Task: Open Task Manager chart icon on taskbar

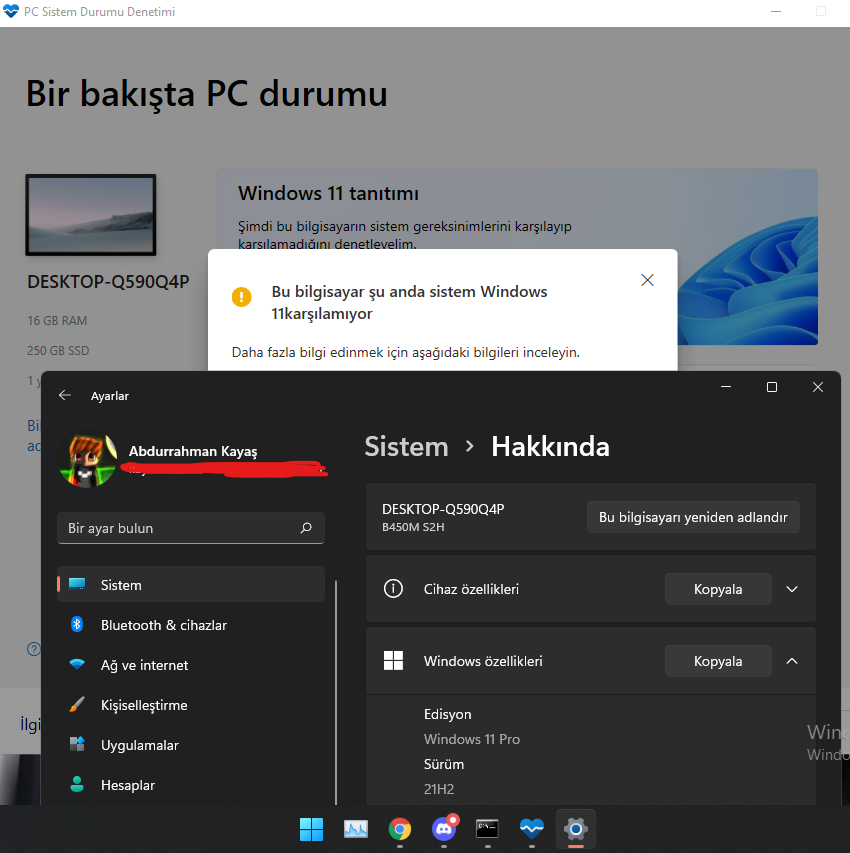Action: coord(356,829)
